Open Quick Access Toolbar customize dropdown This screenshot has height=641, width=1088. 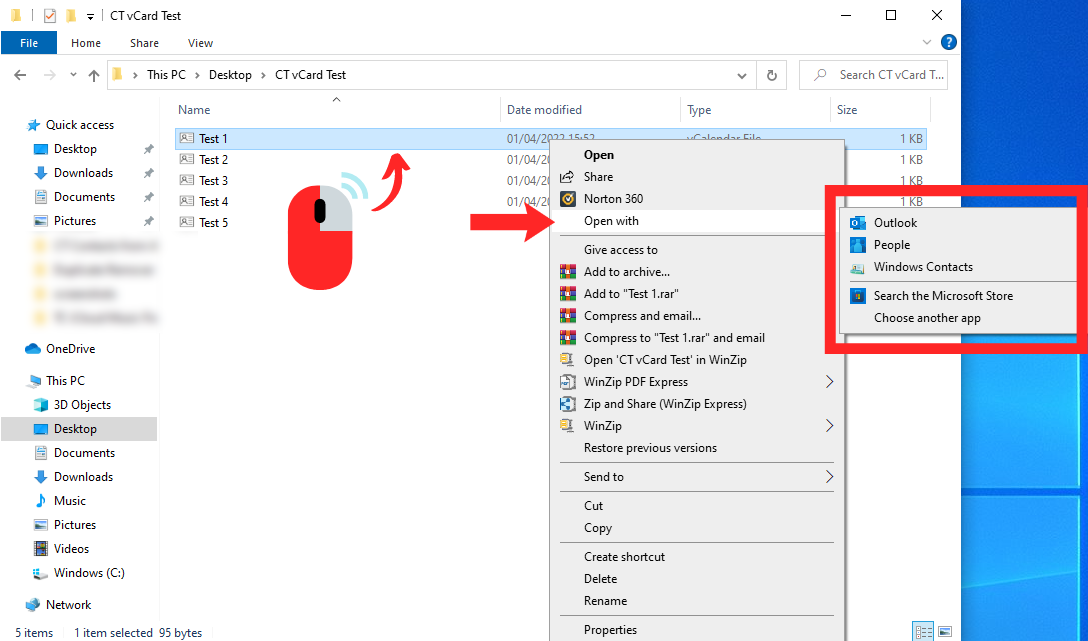point(90,16)
